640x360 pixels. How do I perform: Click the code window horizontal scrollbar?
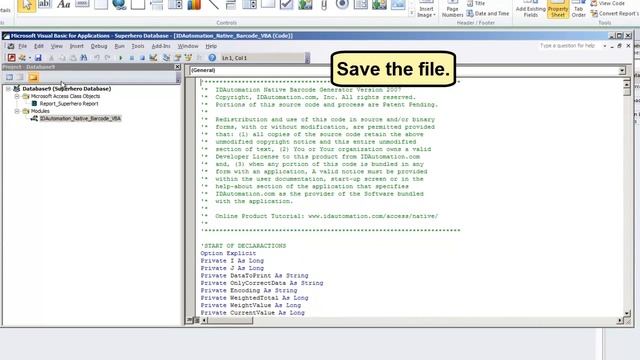412,320
